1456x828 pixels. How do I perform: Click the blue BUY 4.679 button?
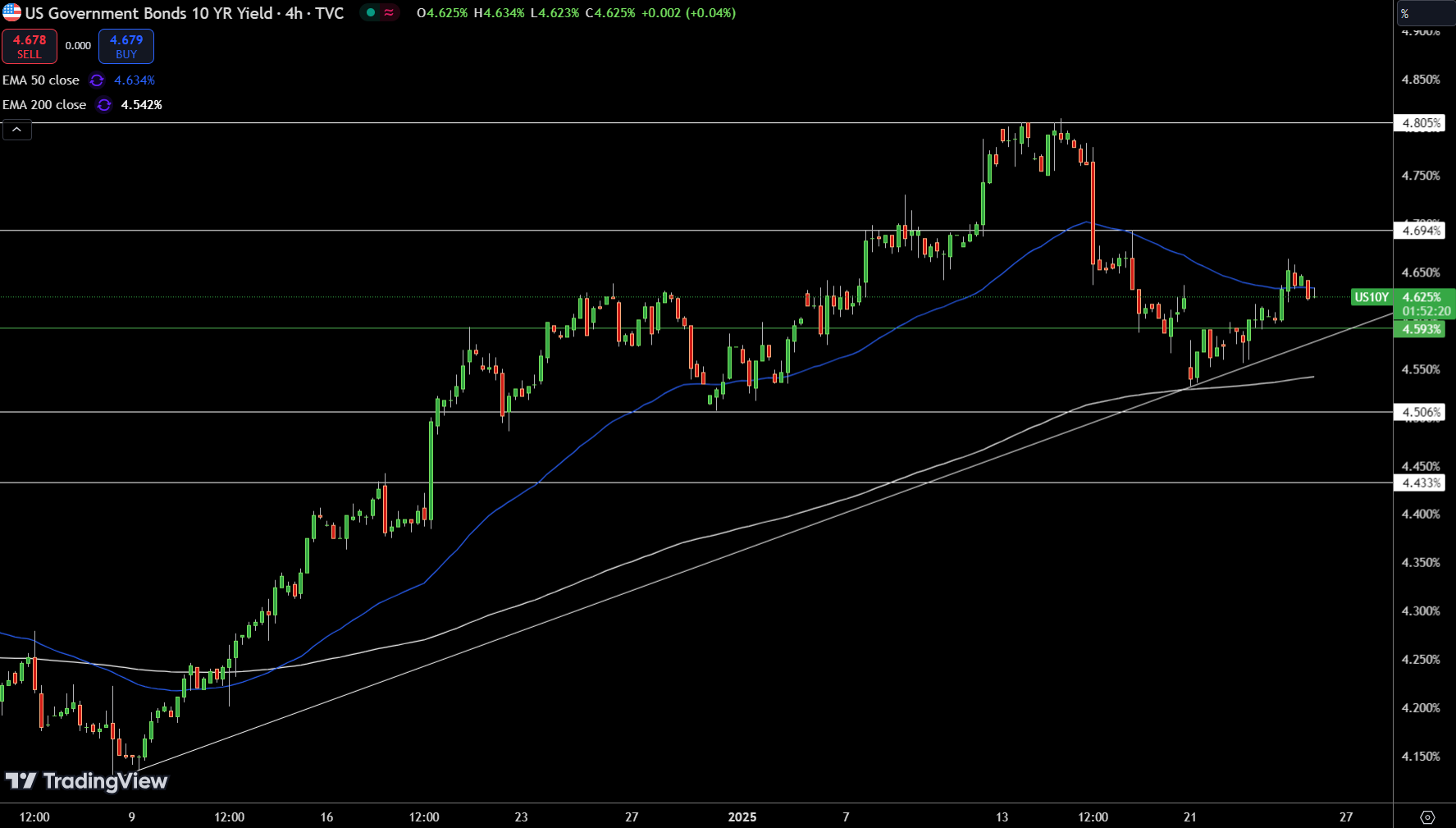point(126,46)
